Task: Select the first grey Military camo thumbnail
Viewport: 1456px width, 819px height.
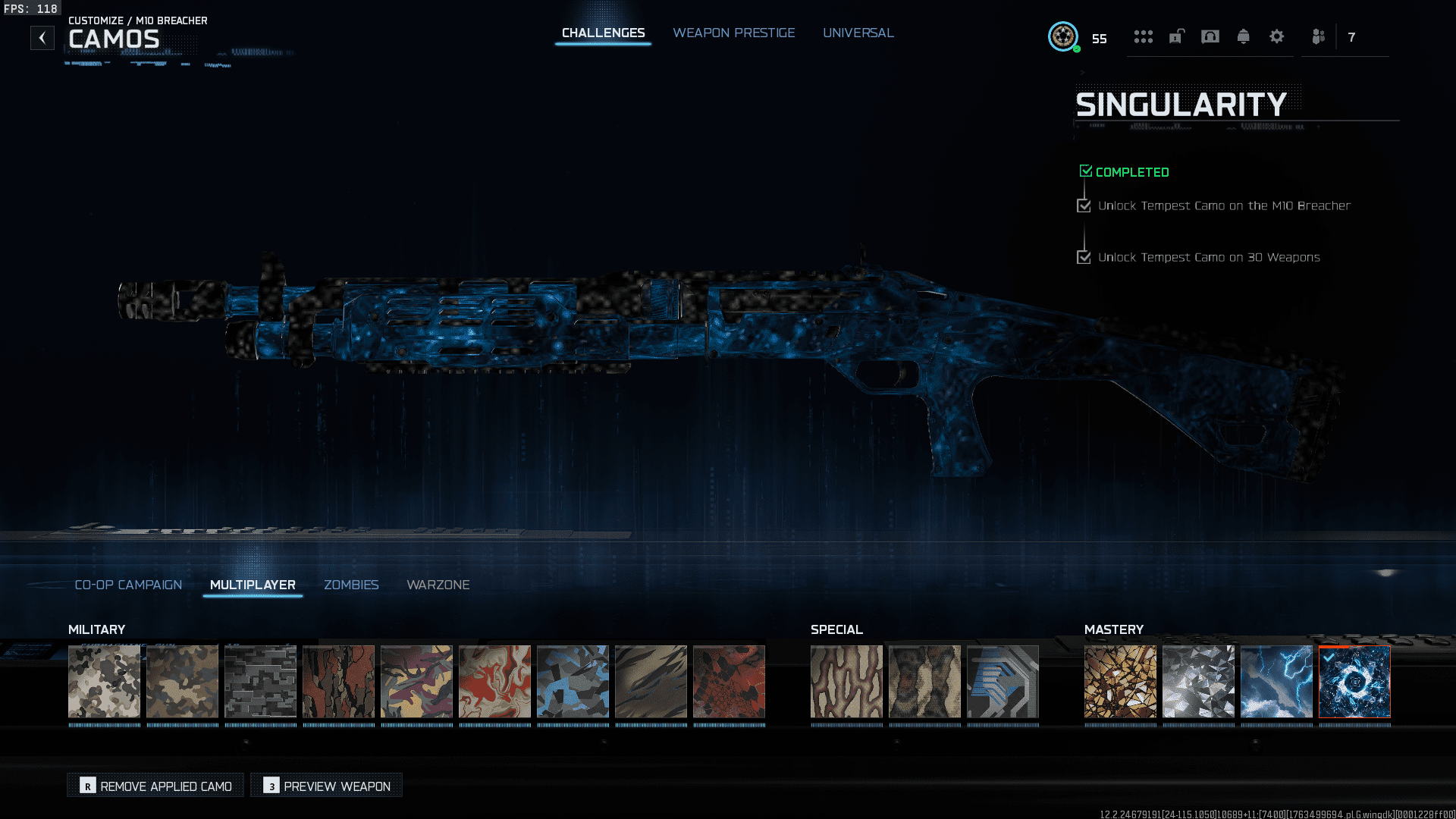Action: (x=105, y=681)
